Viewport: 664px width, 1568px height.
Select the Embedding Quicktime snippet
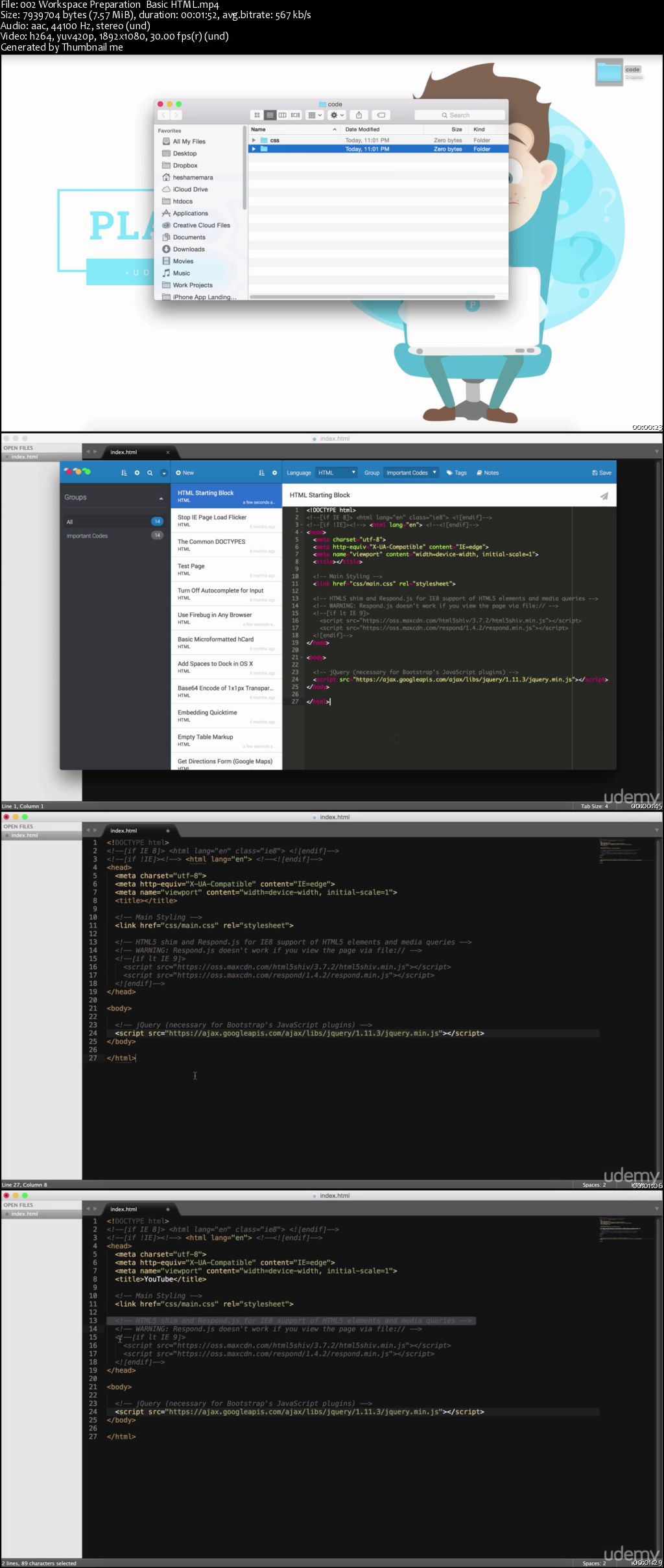click(x=226, y=716)
